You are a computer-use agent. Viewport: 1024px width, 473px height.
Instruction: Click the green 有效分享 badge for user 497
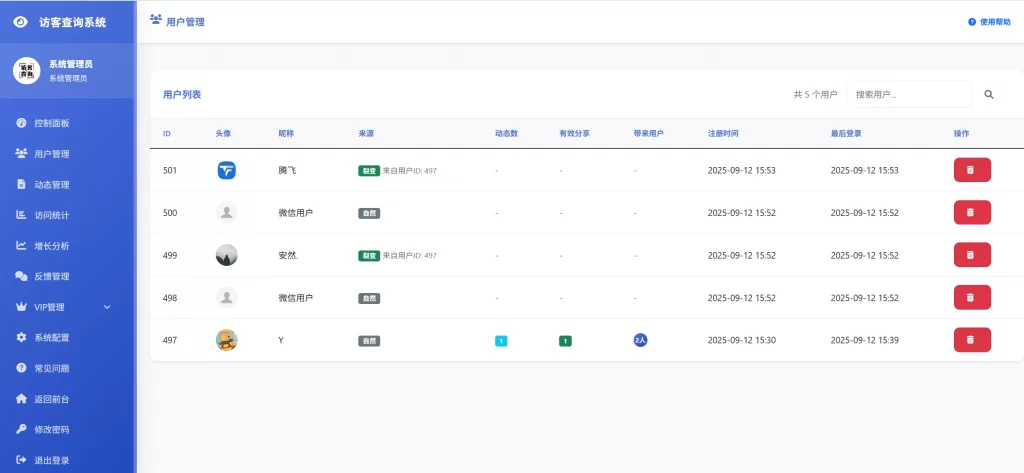tap(565, 340)
